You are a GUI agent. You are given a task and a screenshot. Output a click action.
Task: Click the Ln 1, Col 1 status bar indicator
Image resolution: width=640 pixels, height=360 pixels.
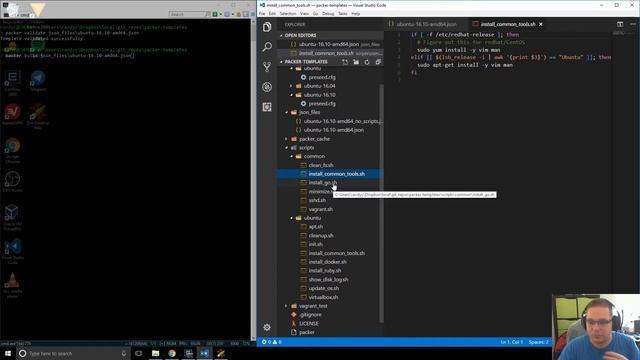click(511, 342)
